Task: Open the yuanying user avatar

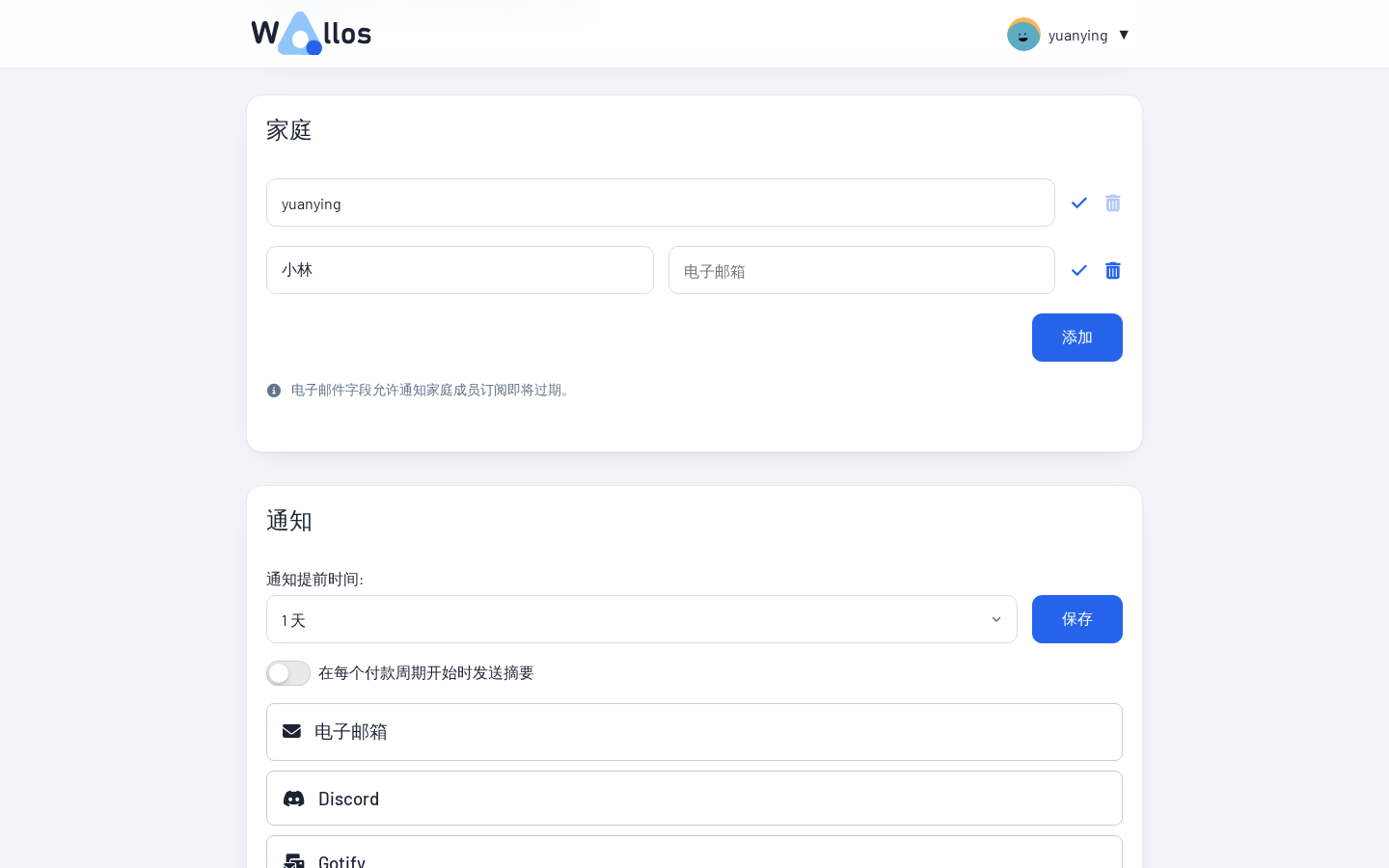Action: click(x=1023, y=35)
